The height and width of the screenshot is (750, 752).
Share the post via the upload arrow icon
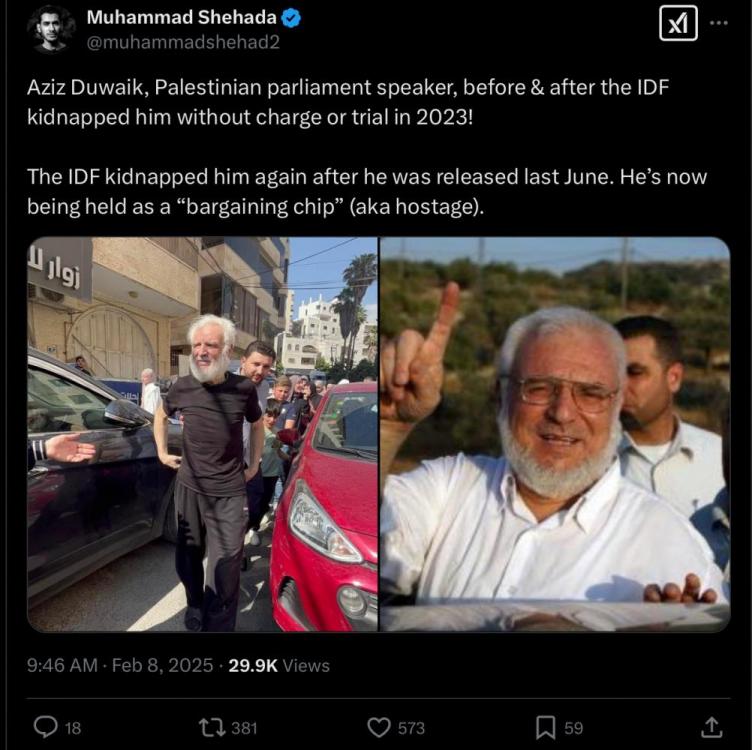[711, 727]
